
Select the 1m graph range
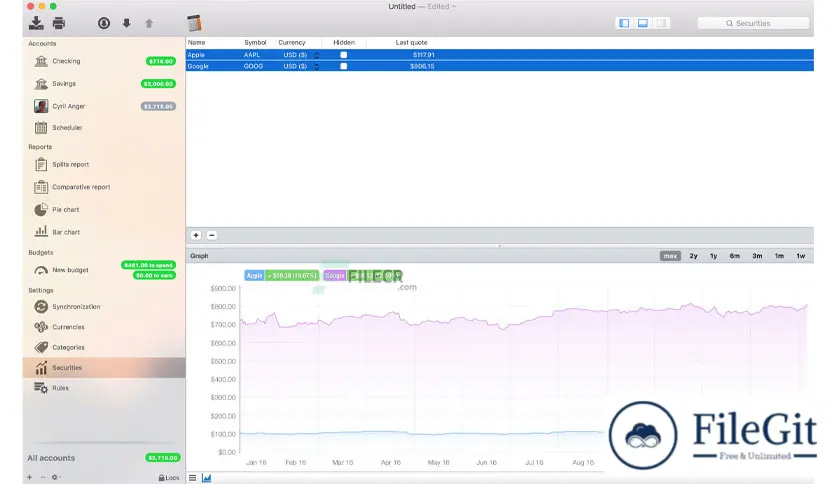pos(779,256)
